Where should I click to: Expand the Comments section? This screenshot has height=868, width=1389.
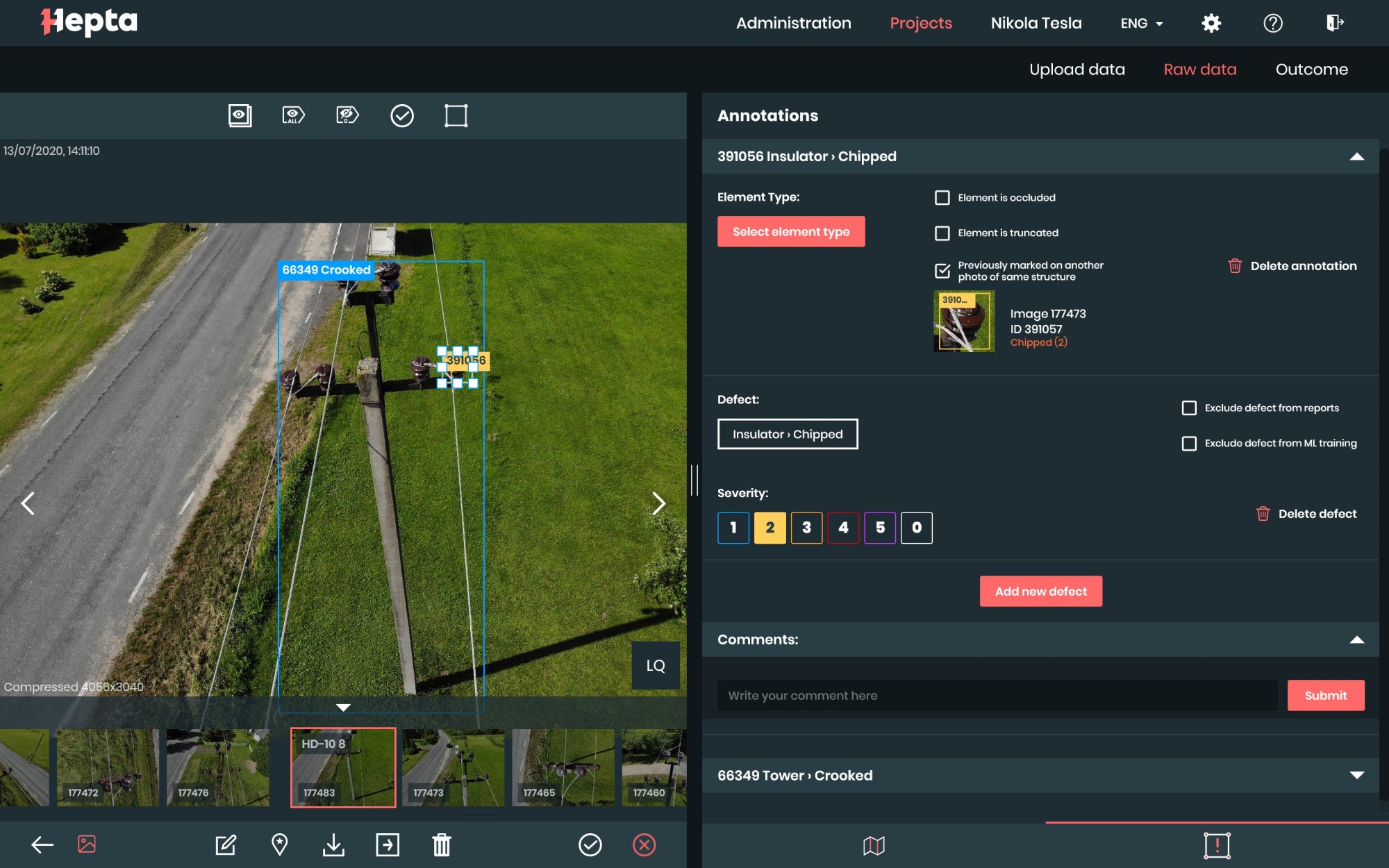pos(1357,639)
